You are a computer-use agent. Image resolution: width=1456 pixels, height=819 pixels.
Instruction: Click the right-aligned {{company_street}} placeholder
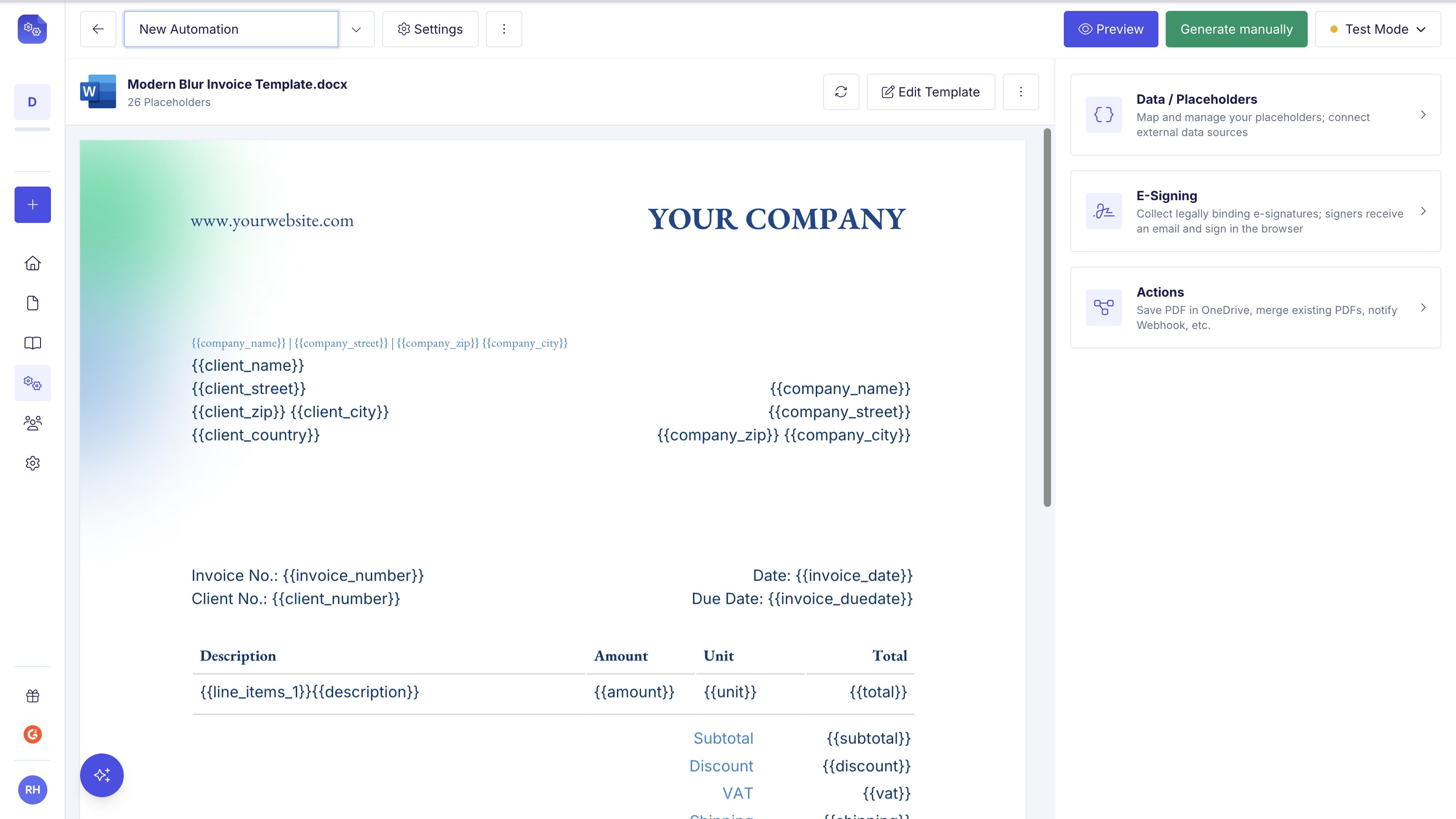coord(839,411)
